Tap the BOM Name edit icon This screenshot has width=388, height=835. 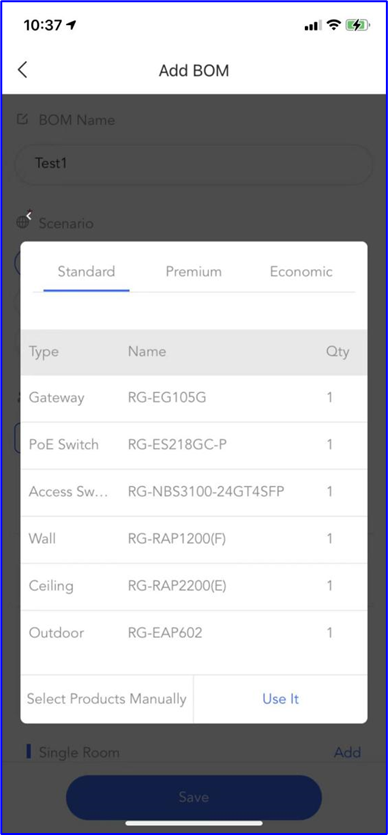tap(22, 119)
